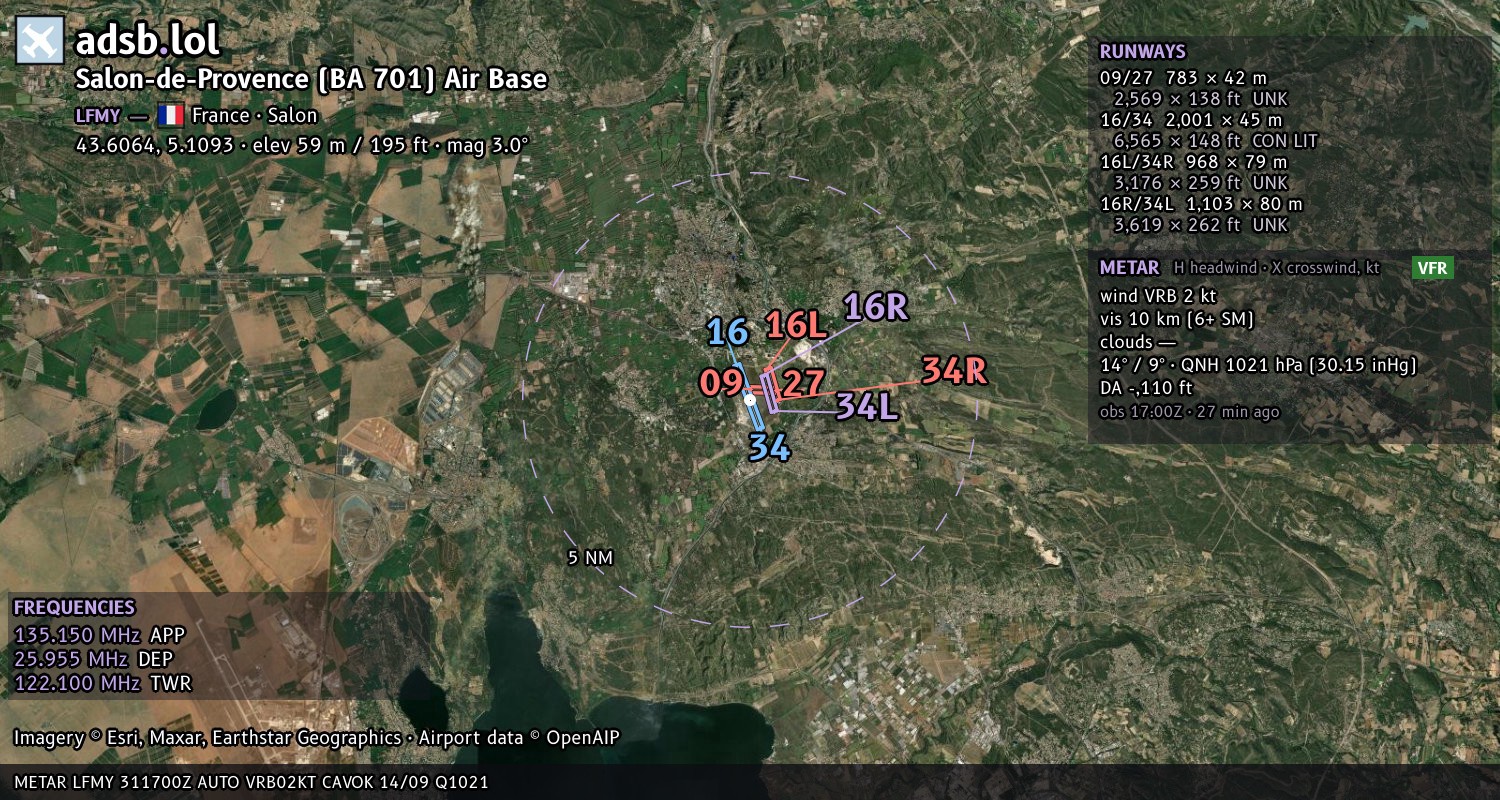Click the 135.150 MHz APP frequency

click(99, 635)
